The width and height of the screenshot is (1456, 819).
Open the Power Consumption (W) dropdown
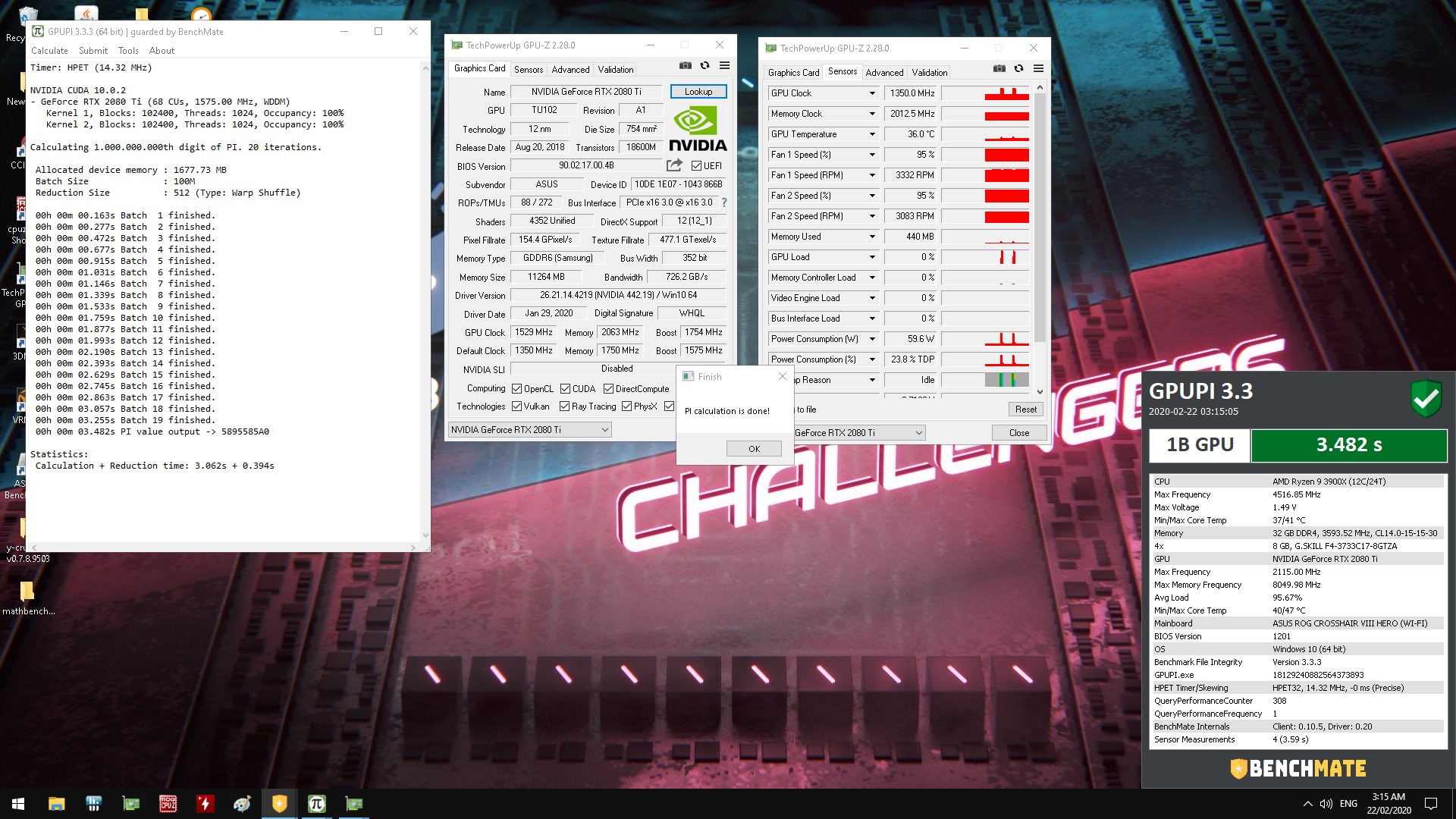871,339
